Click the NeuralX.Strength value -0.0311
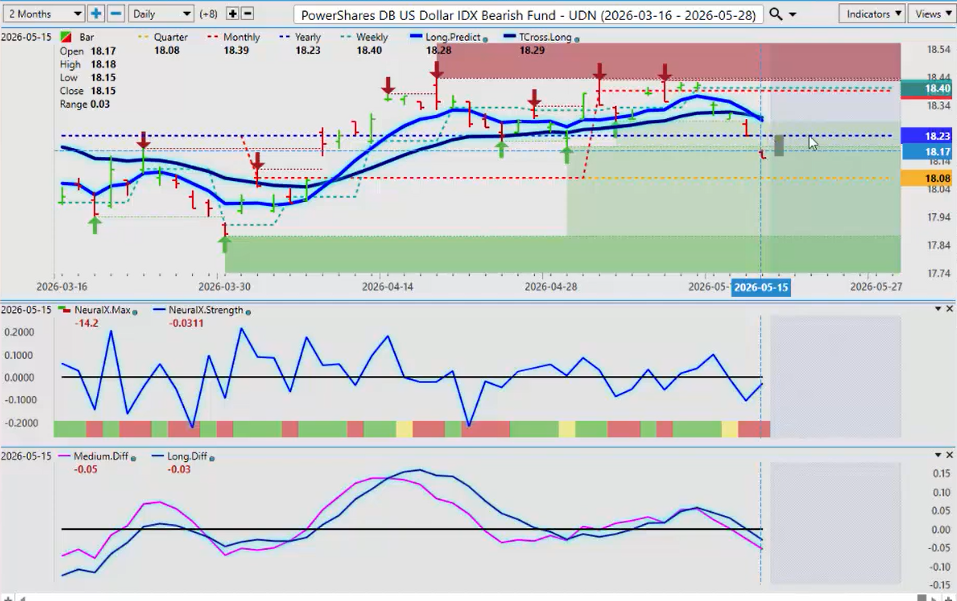957x601 pixels. click(x=186, y=323)
